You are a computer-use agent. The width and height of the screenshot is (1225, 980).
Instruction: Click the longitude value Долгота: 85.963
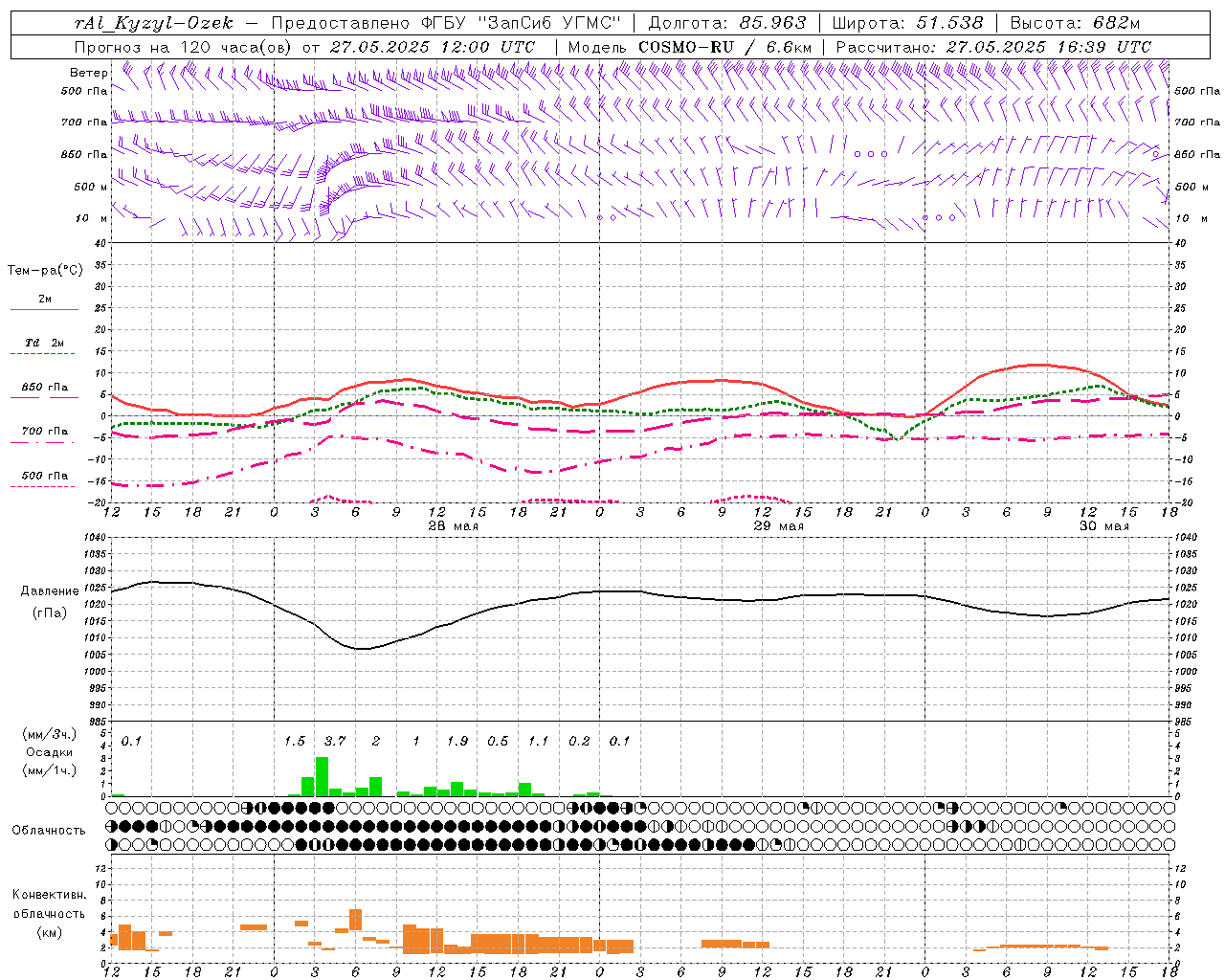point(727,23)
